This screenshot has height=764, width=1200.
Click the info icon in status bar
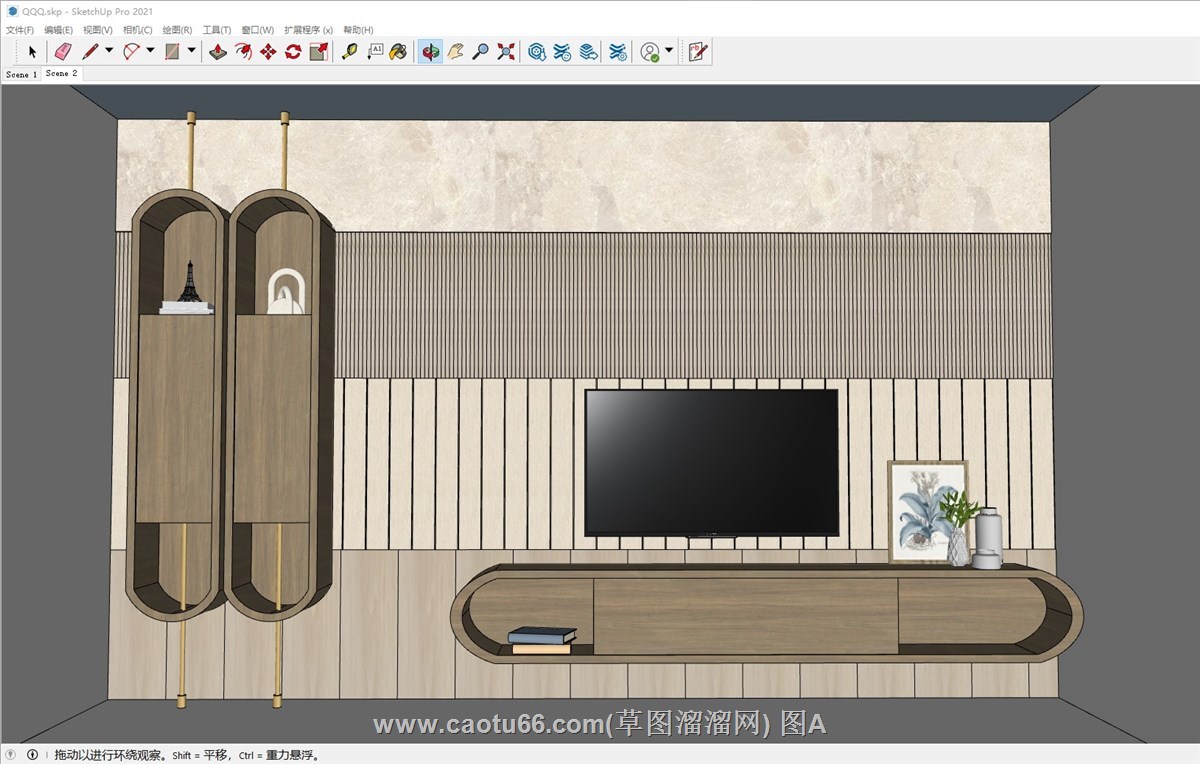32,755
